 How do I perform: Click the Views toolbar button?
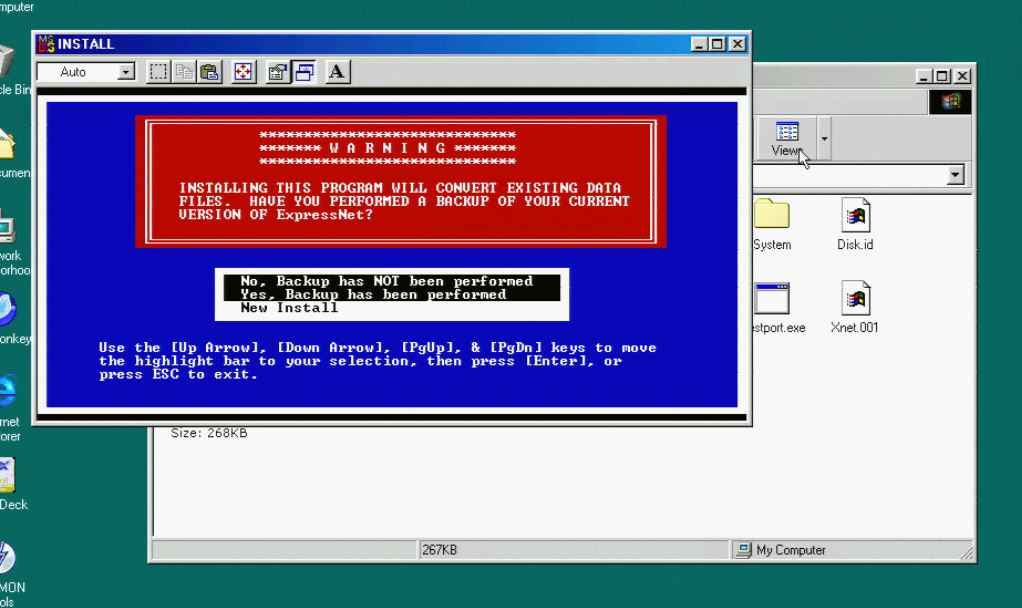(x=786, y=139)
